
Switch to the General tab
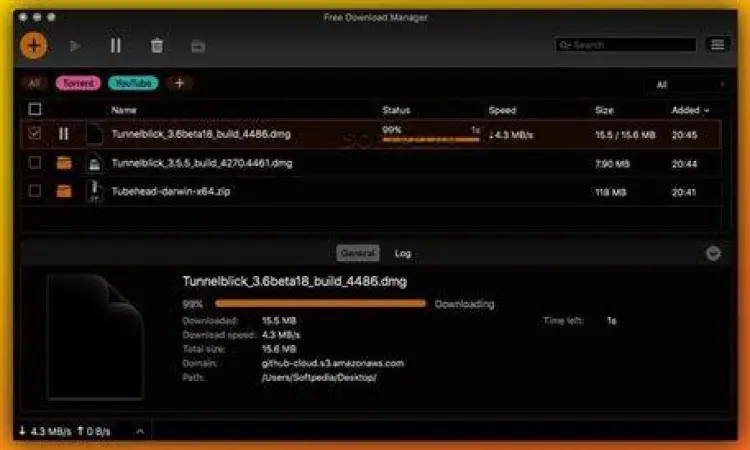(358, 253)
